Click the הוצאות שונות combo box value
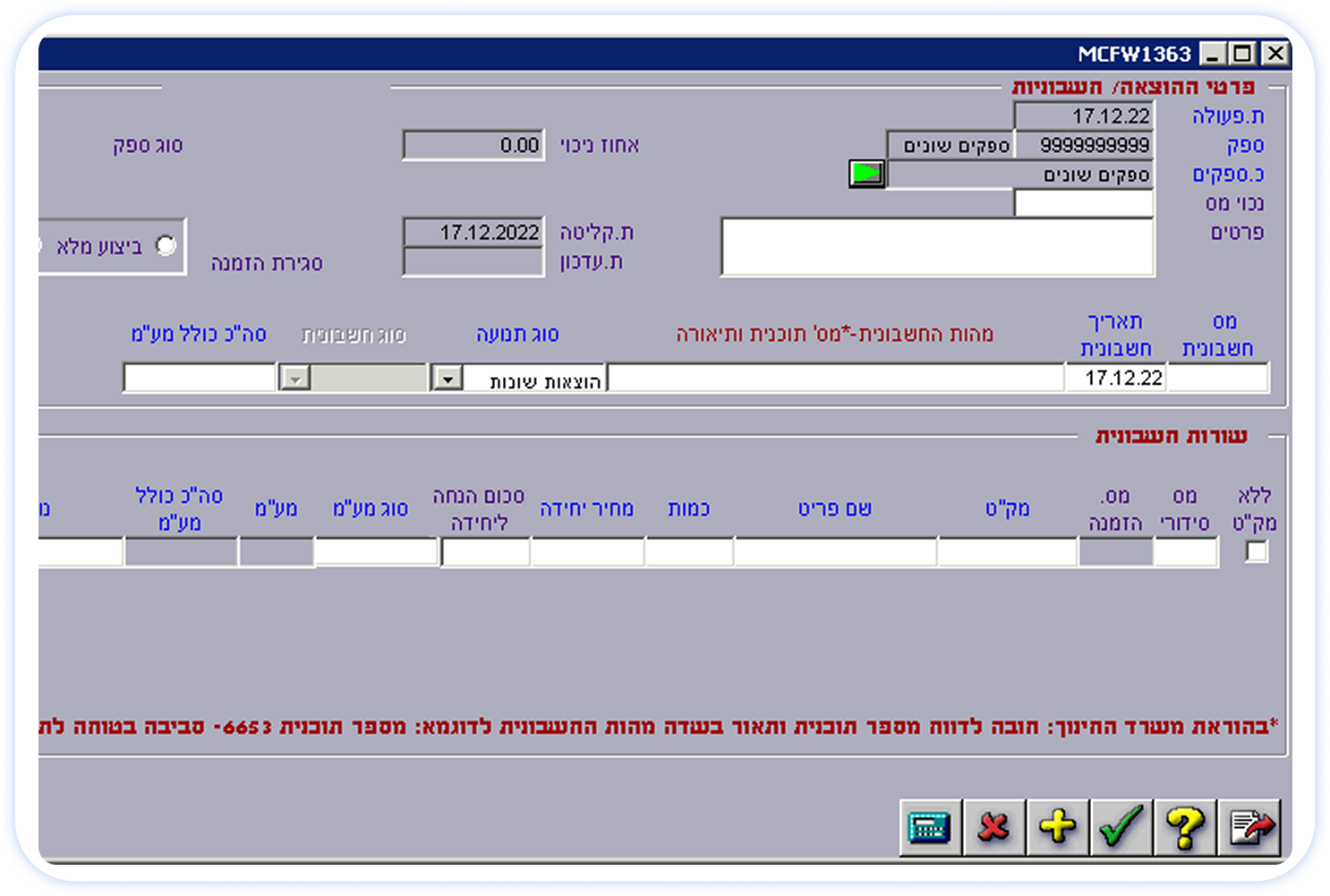Viewport: 1330px width, 896px height. coord(535,380)
